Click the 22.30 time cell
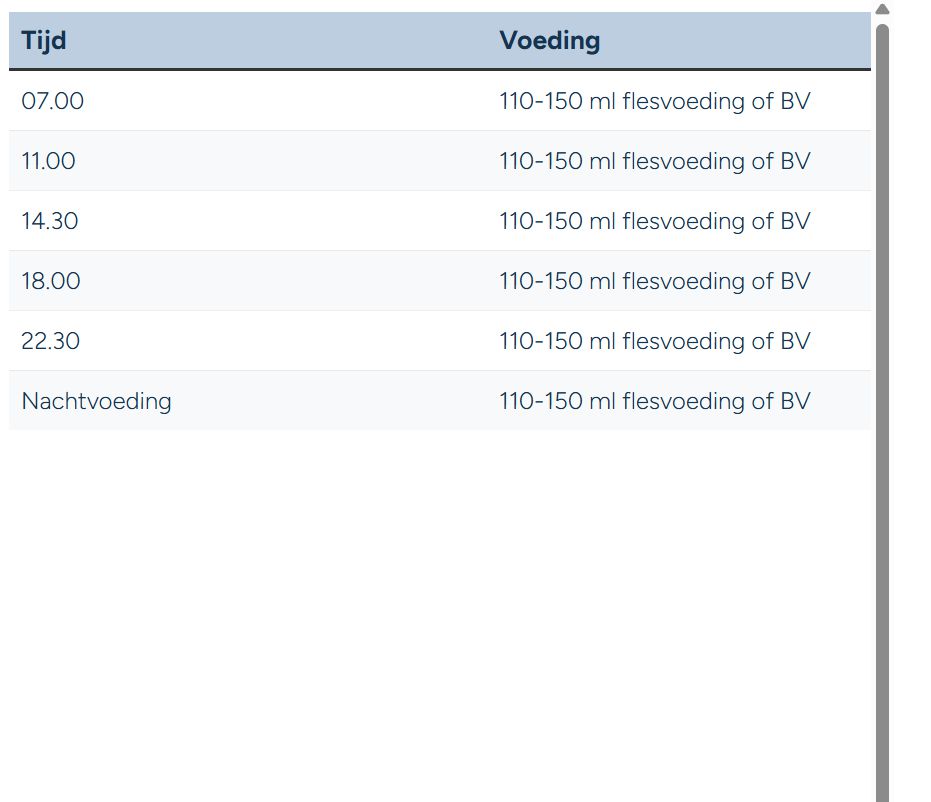Viewport: 931px width, 802px height. (50, 341)
